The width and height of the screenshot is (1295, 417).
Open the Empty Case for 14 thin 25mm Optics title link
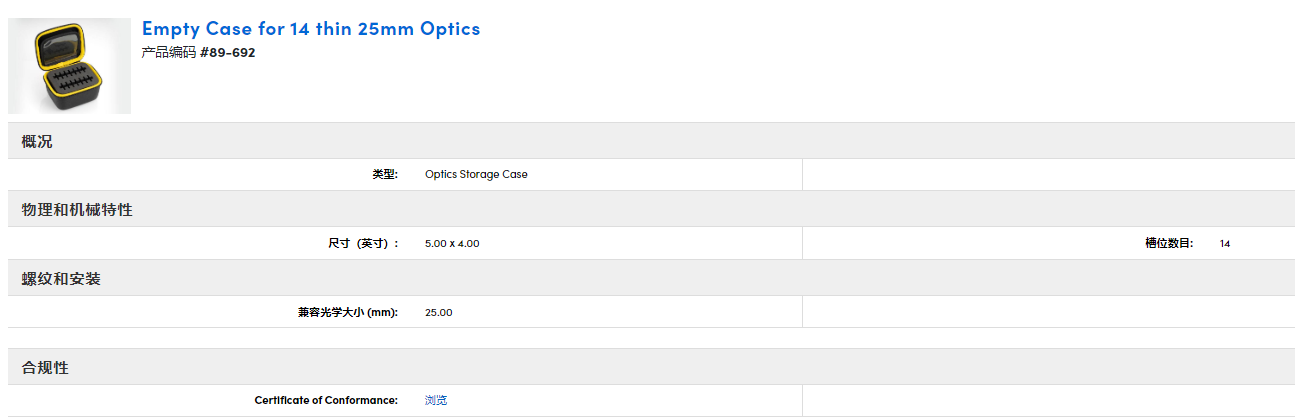pyautogui.click(x=310, y=29)
